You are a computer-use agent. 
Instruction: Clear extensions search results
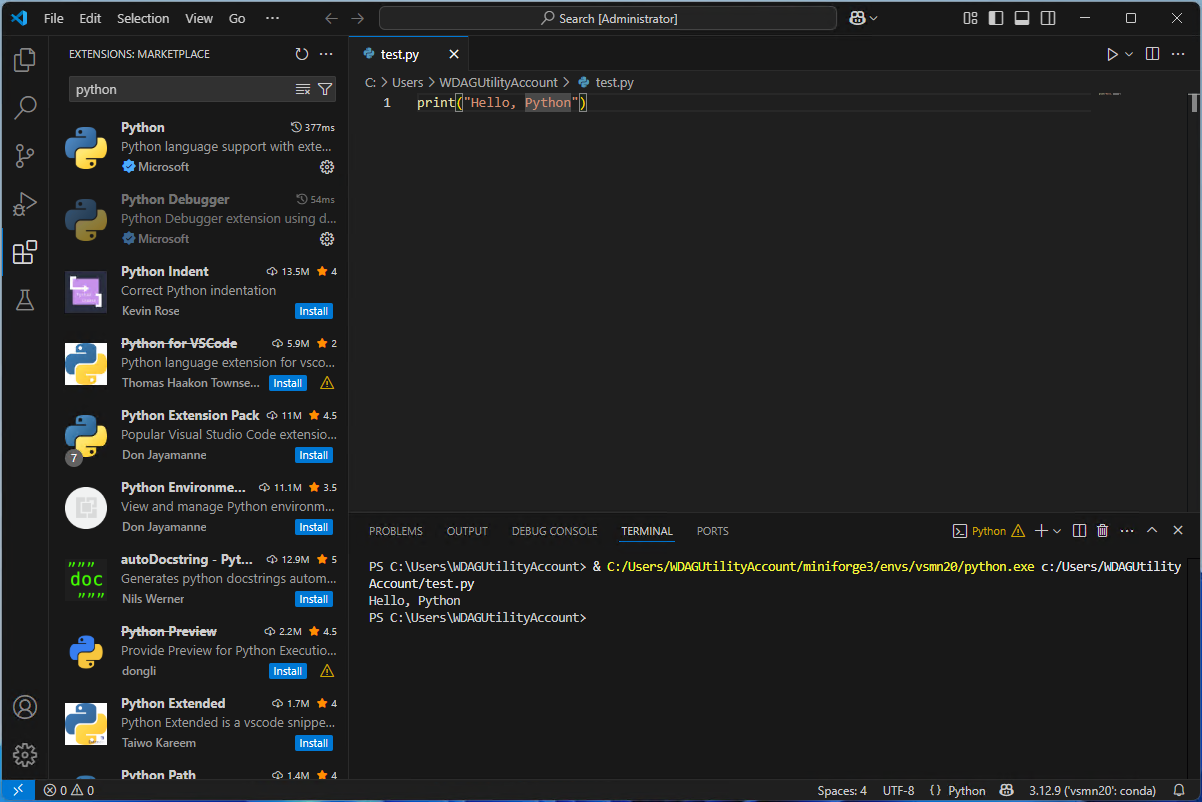303,89
